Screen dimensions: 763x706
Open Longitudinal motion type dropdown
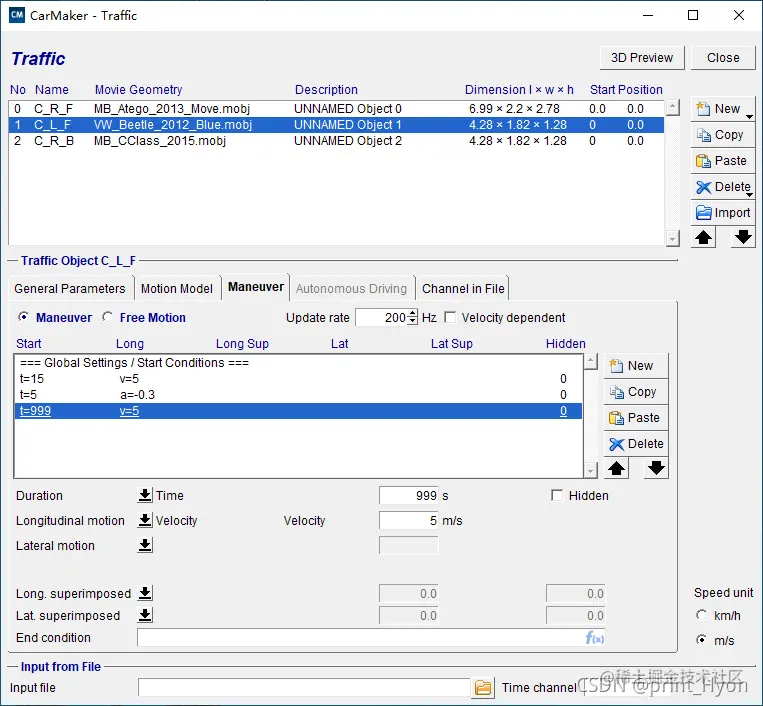click(145, 521)
